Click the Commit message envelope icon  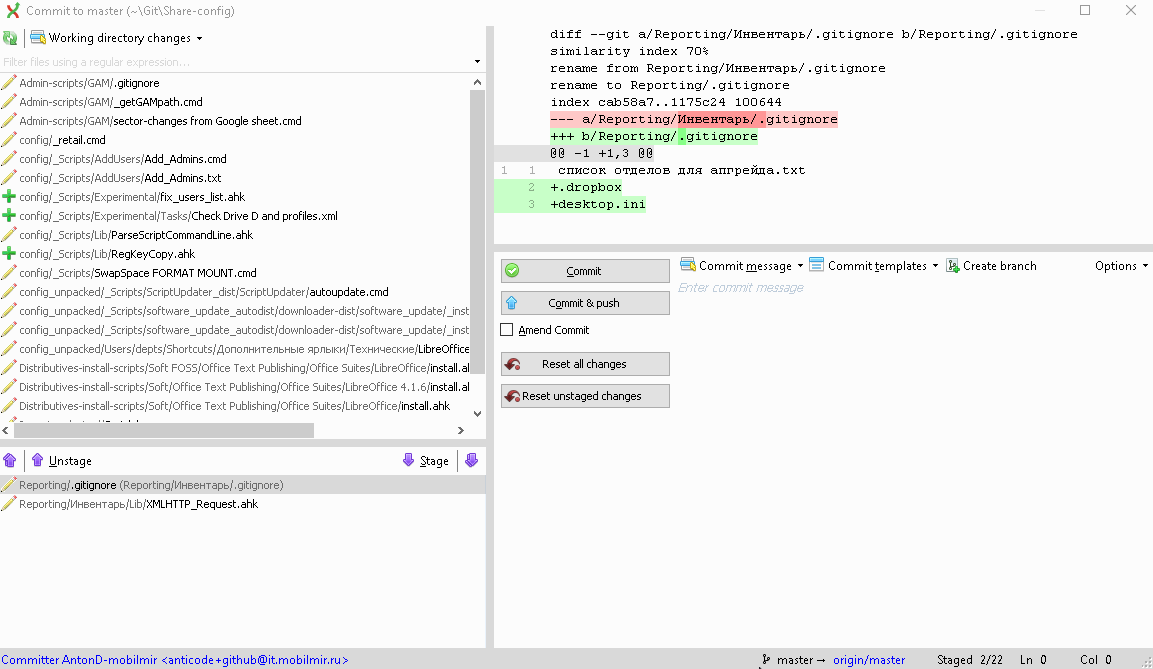(687, 265)
